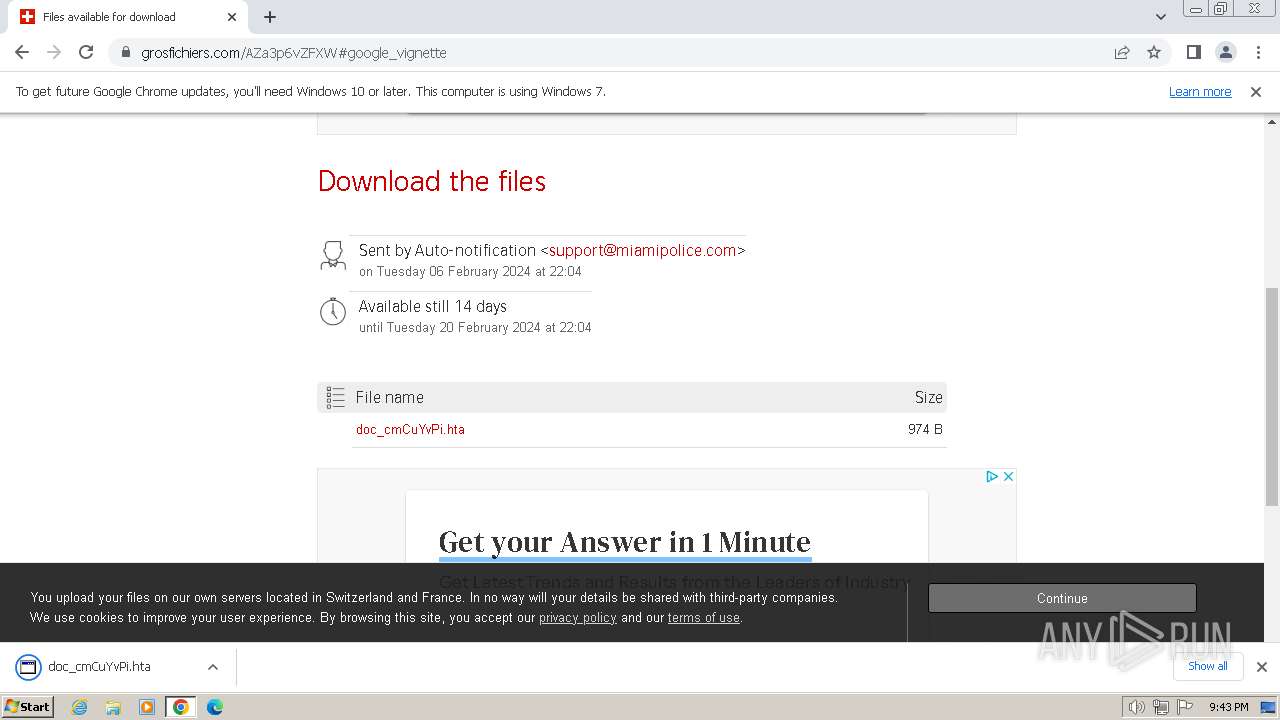This screenshot has width=1280, height=720.
Task: View site information via the padlock icon
Action: coord(125,52)
